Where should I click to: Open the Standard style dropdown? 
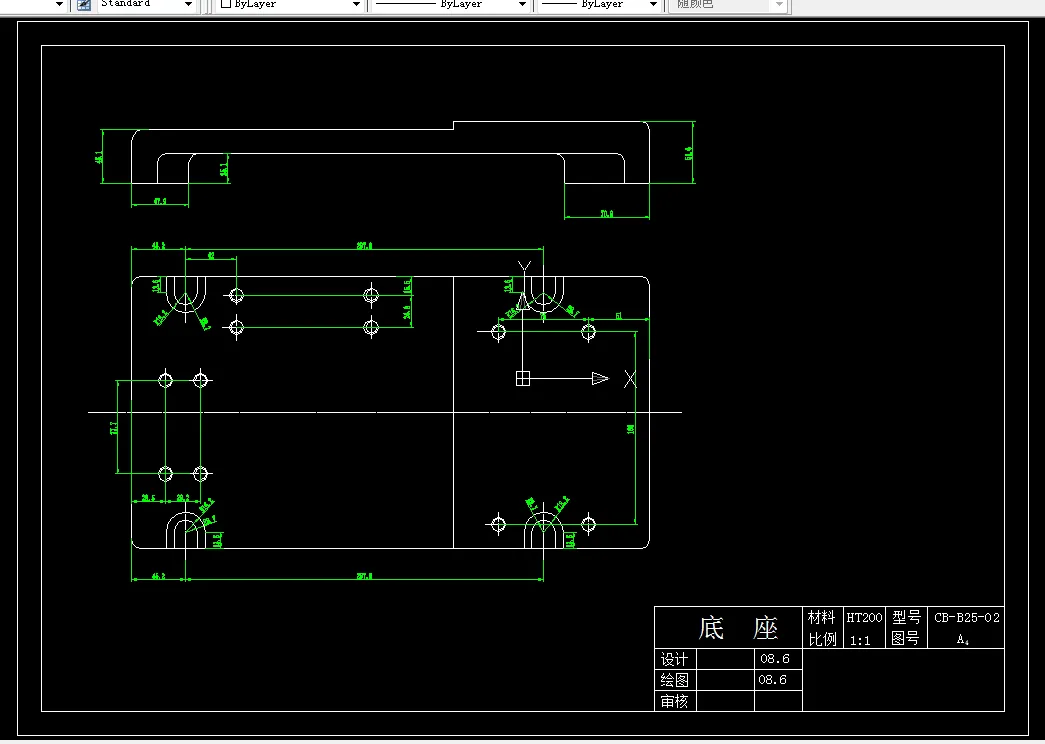tap(189, 5)
